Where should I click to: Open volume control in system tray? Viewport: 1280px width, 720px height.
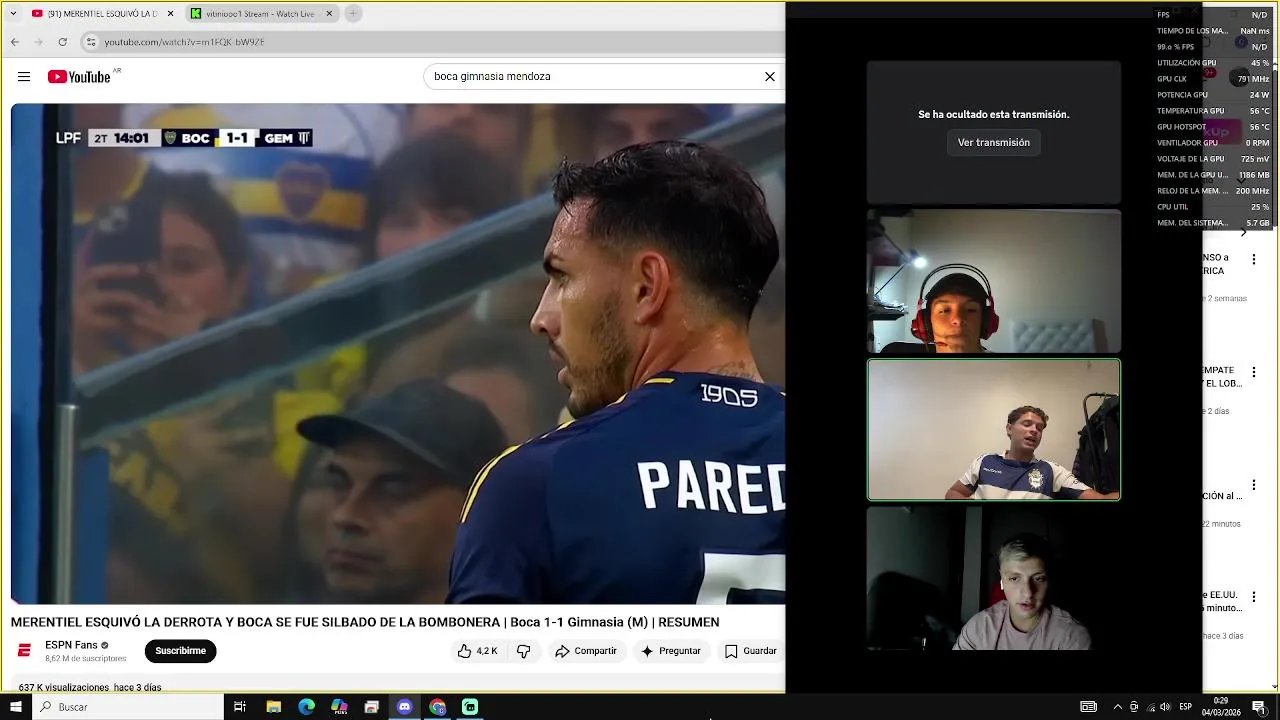point(1165,707)
